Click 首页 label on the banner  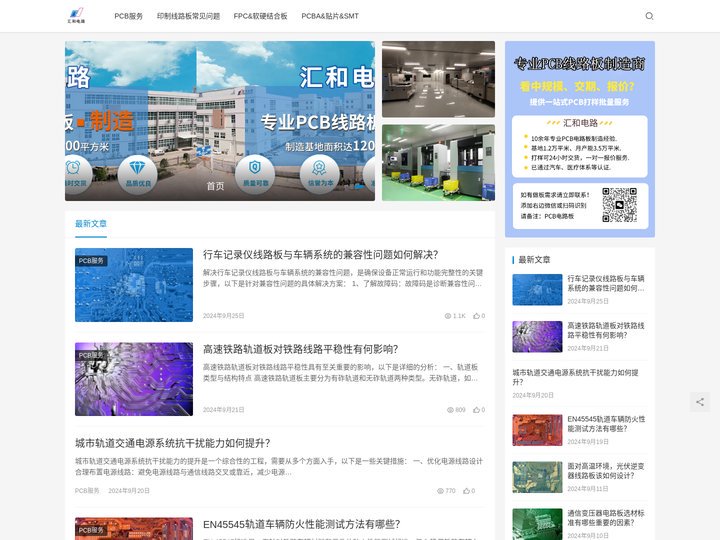pos(215,186)
